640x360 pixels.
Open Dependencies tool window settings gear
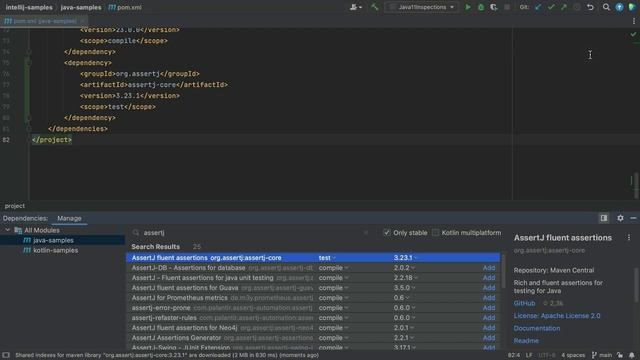[x=620, y=218]
